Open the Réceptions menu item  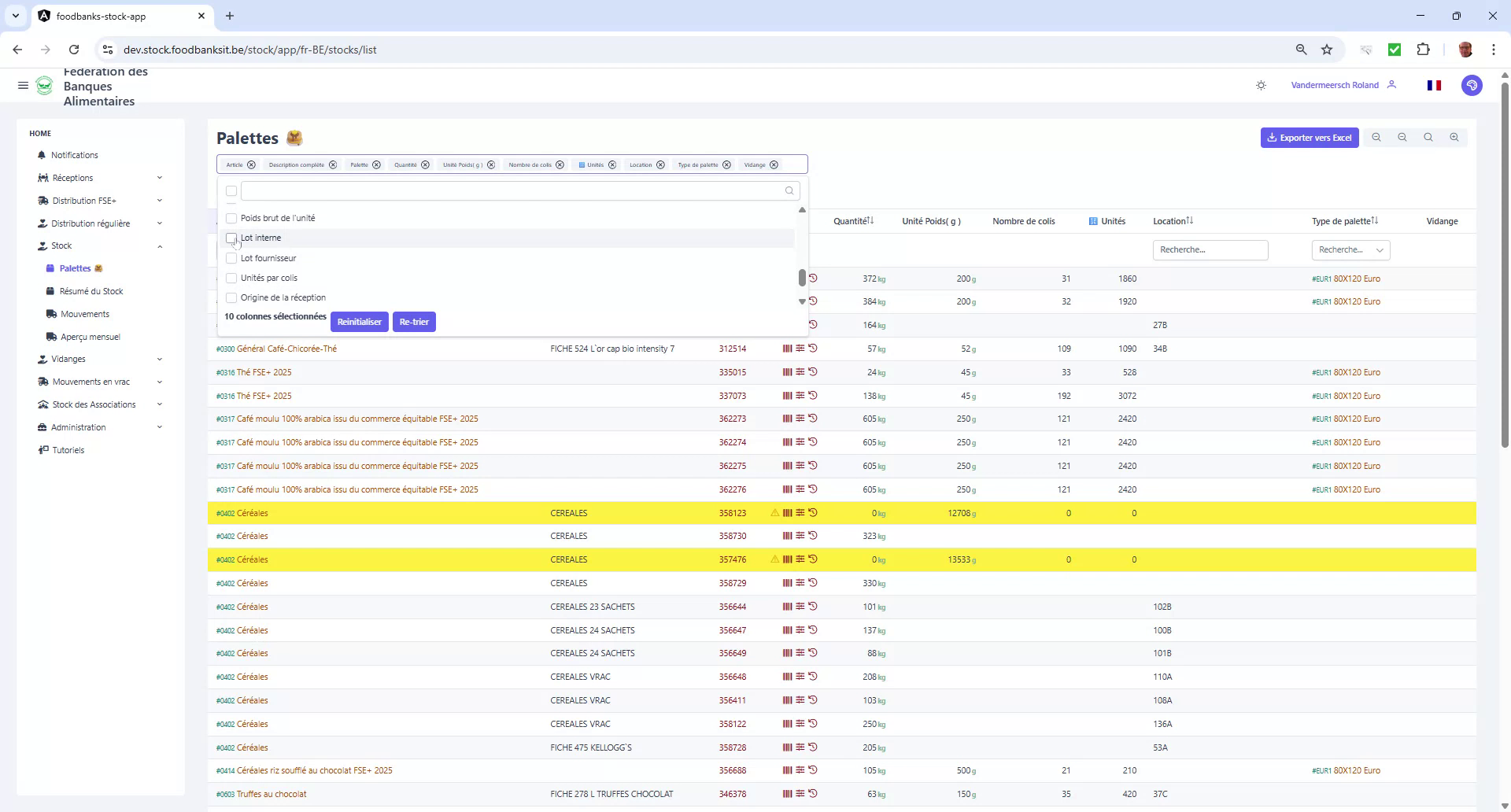(x=76, y=178)
